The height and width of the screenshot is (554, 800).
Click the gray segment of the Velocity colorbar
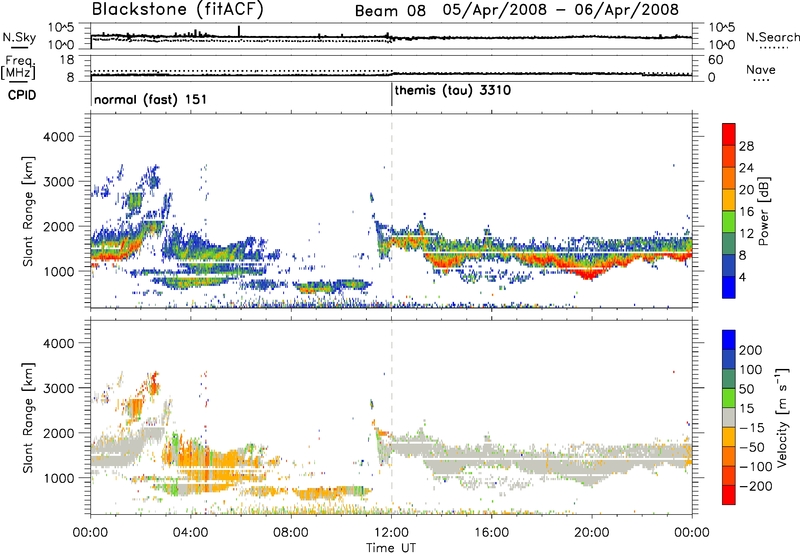point(729,418)
